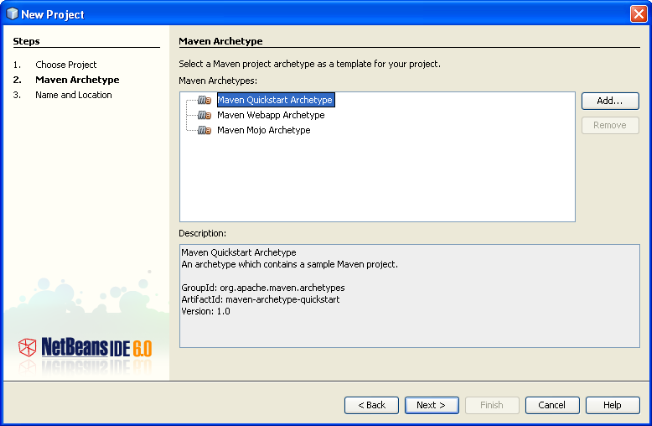Select Maven Quickstart Archetype row
The width and height of the screenshot is (652, 426).
275,100
